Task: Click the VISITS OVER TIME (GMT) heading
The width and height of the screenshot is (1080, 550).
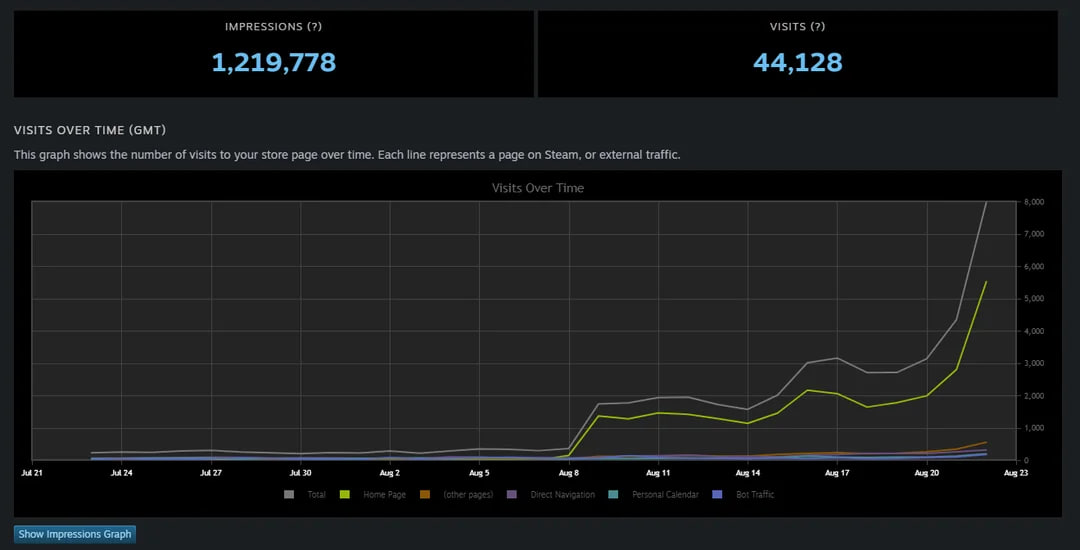Action: tap(90, 130)
